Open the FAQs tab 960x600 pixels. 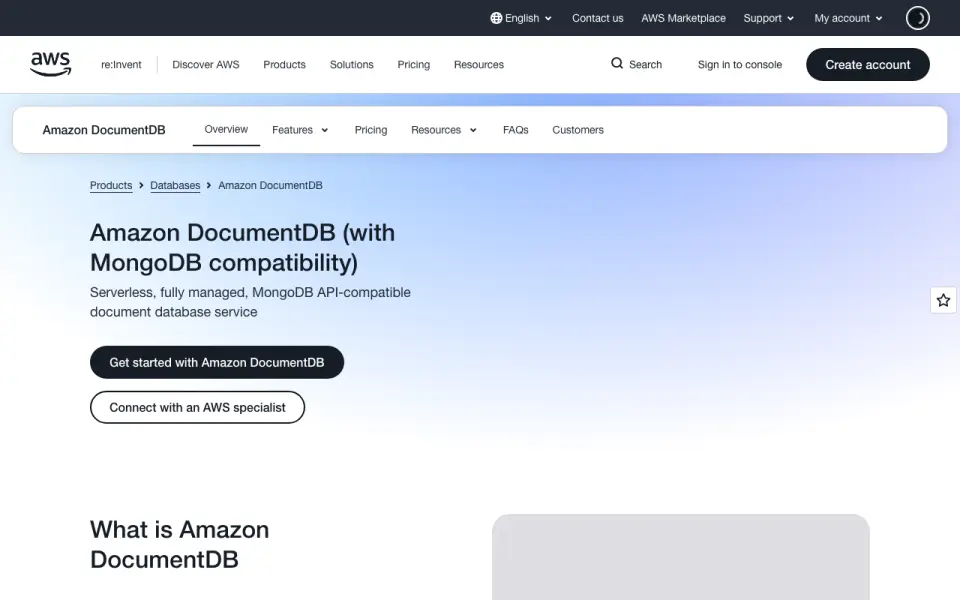(516, 130)
